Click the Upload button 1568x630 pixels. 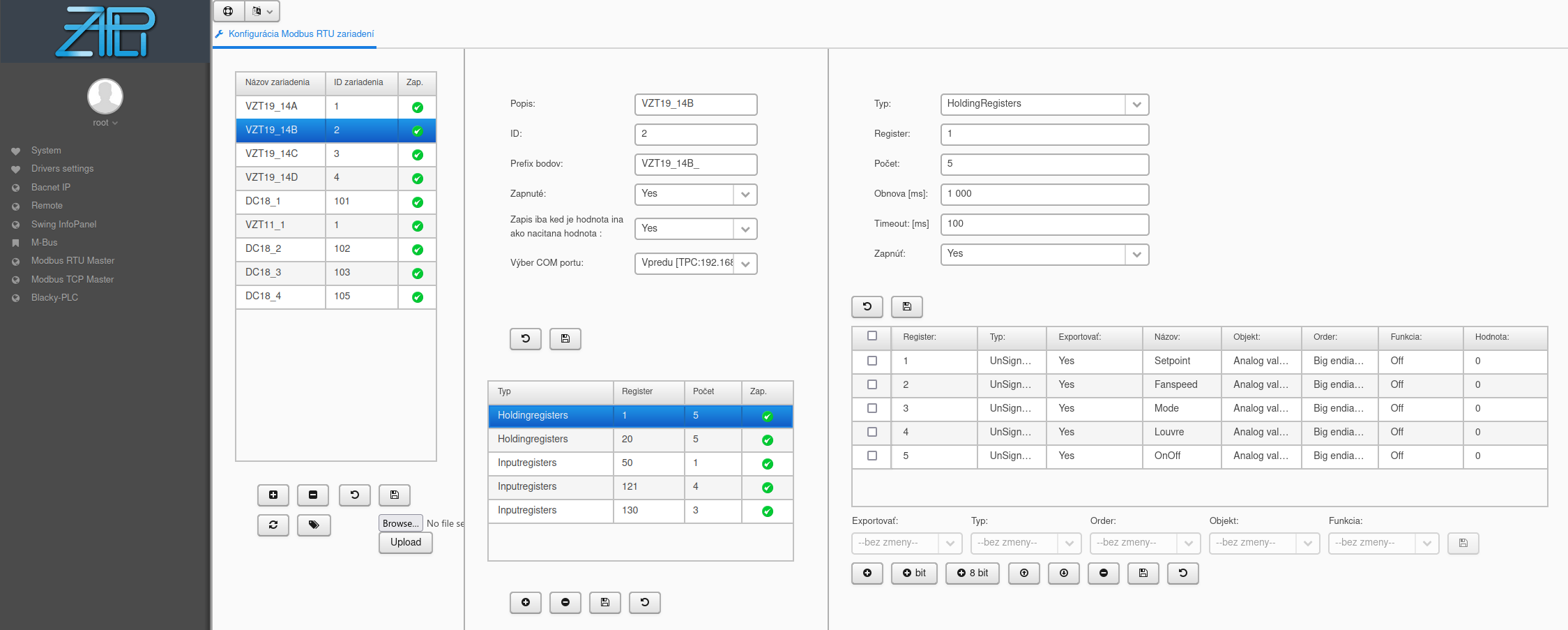405,542
